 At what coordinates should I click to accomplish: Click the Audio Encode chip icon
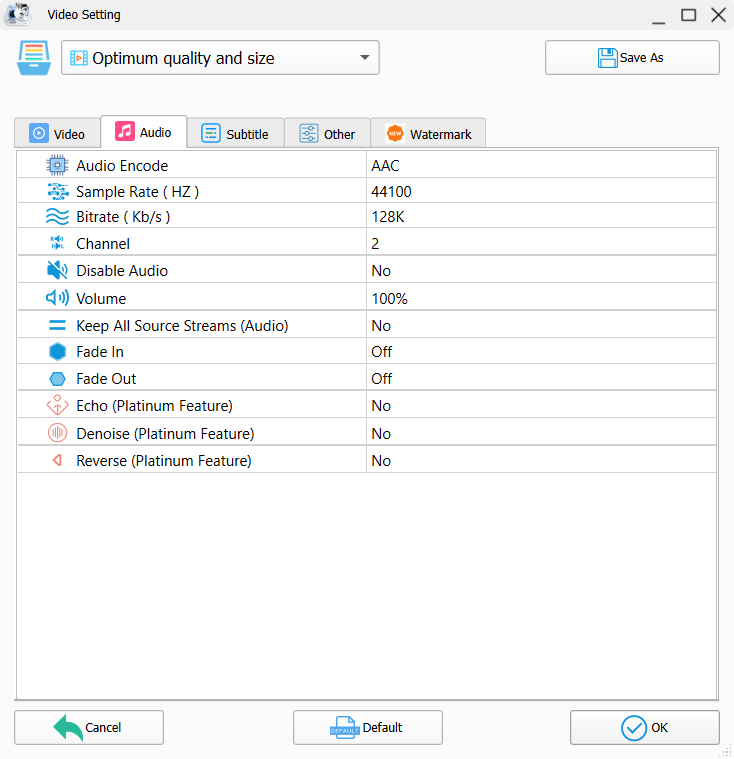coord(57,166)
